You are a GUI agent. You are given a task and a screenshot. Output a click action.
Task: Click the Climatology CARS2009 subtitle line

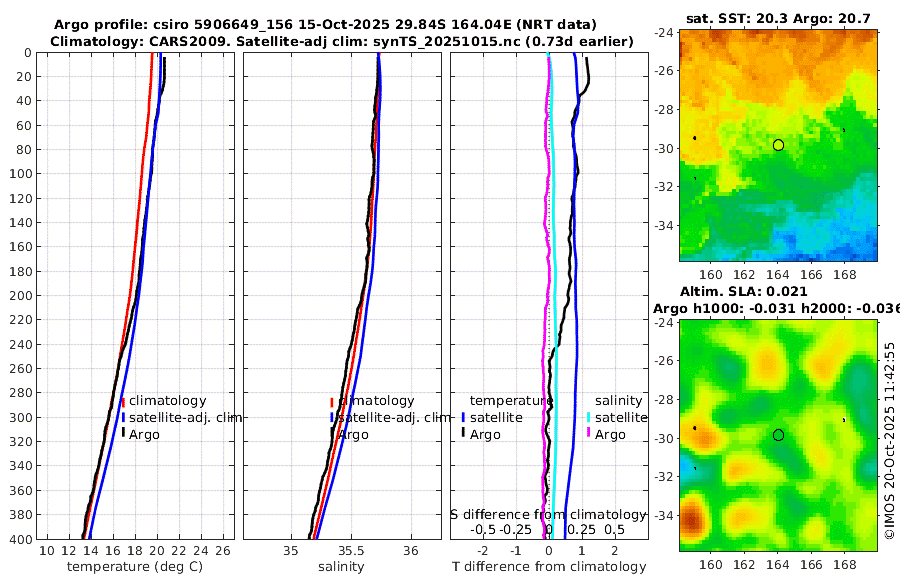pos(342,41)
